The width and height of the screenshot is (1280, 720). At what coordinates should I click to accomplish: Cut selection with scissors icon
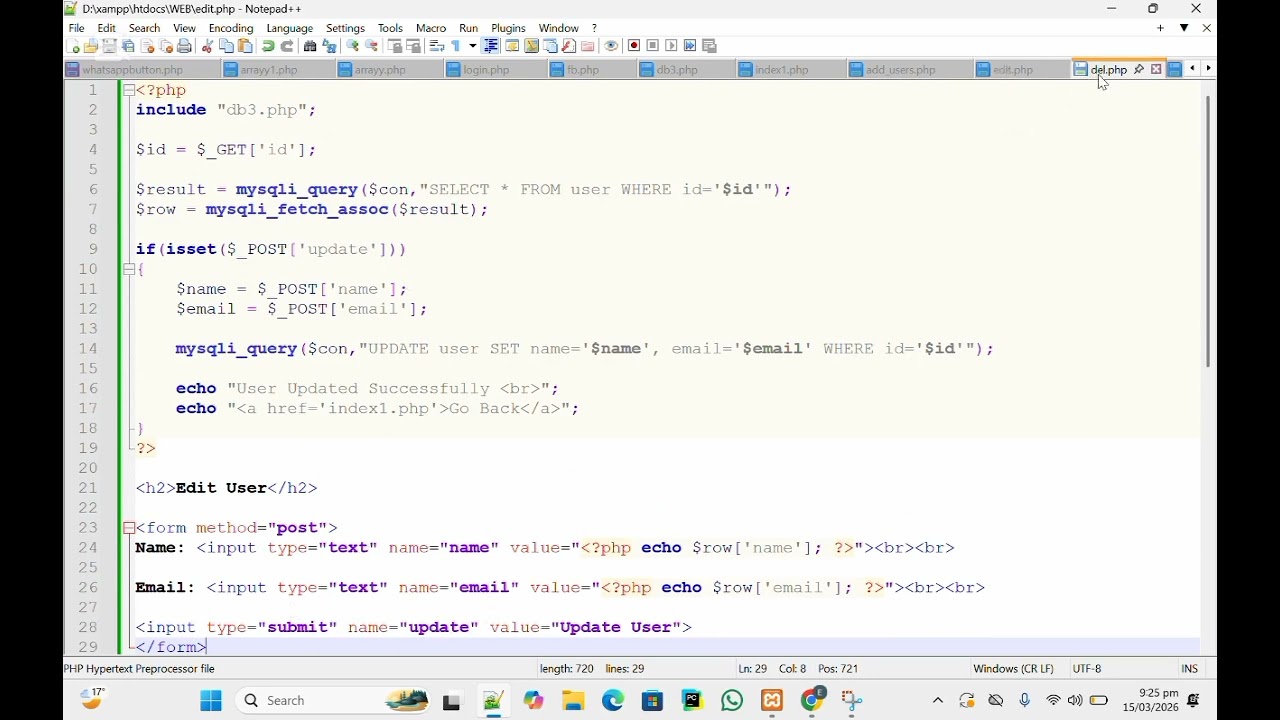(207, 46)
